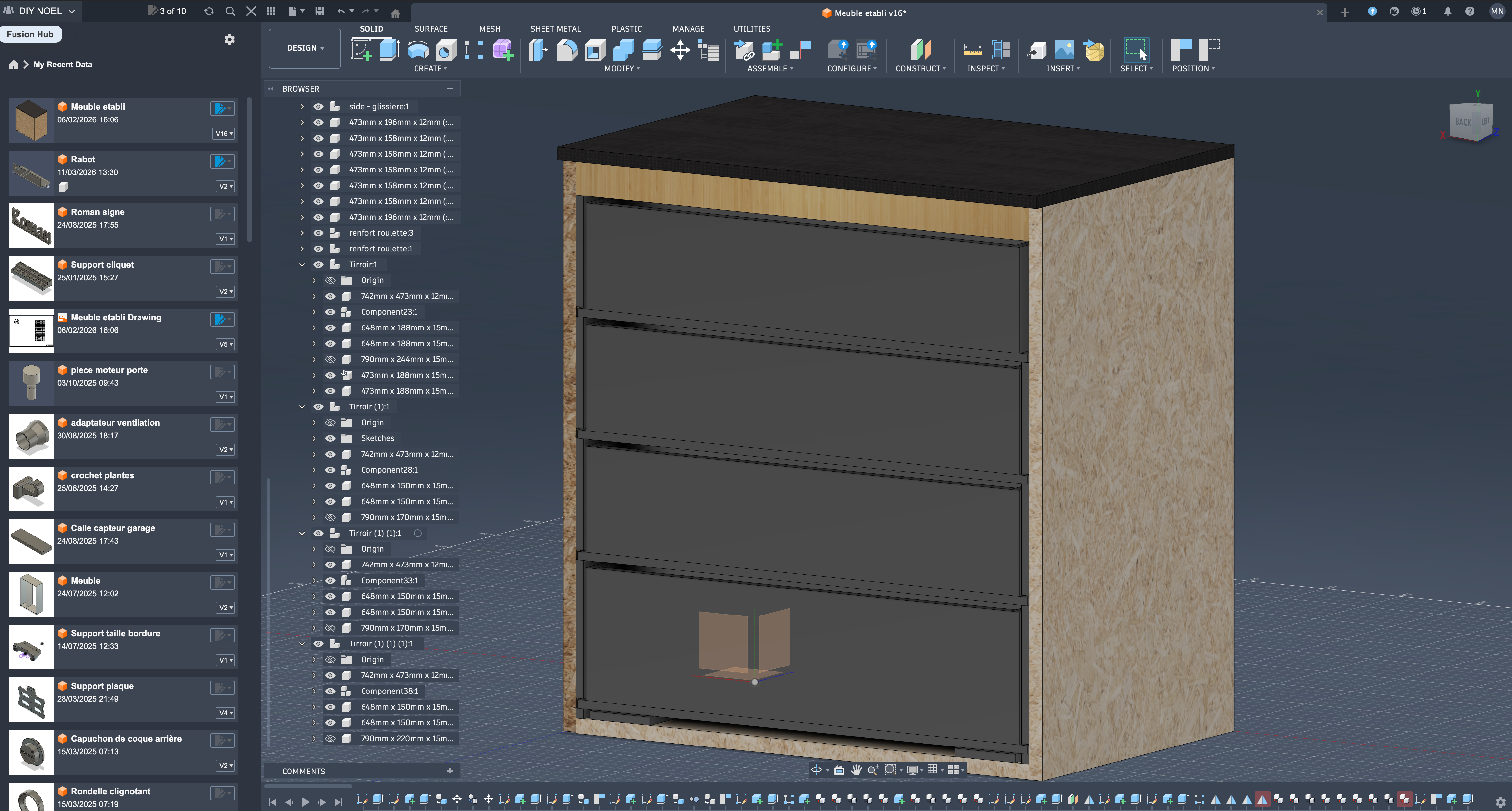Screen dimensions: 1512x811
Task: Open the Measure tool icon
Action: pos(972,50)
